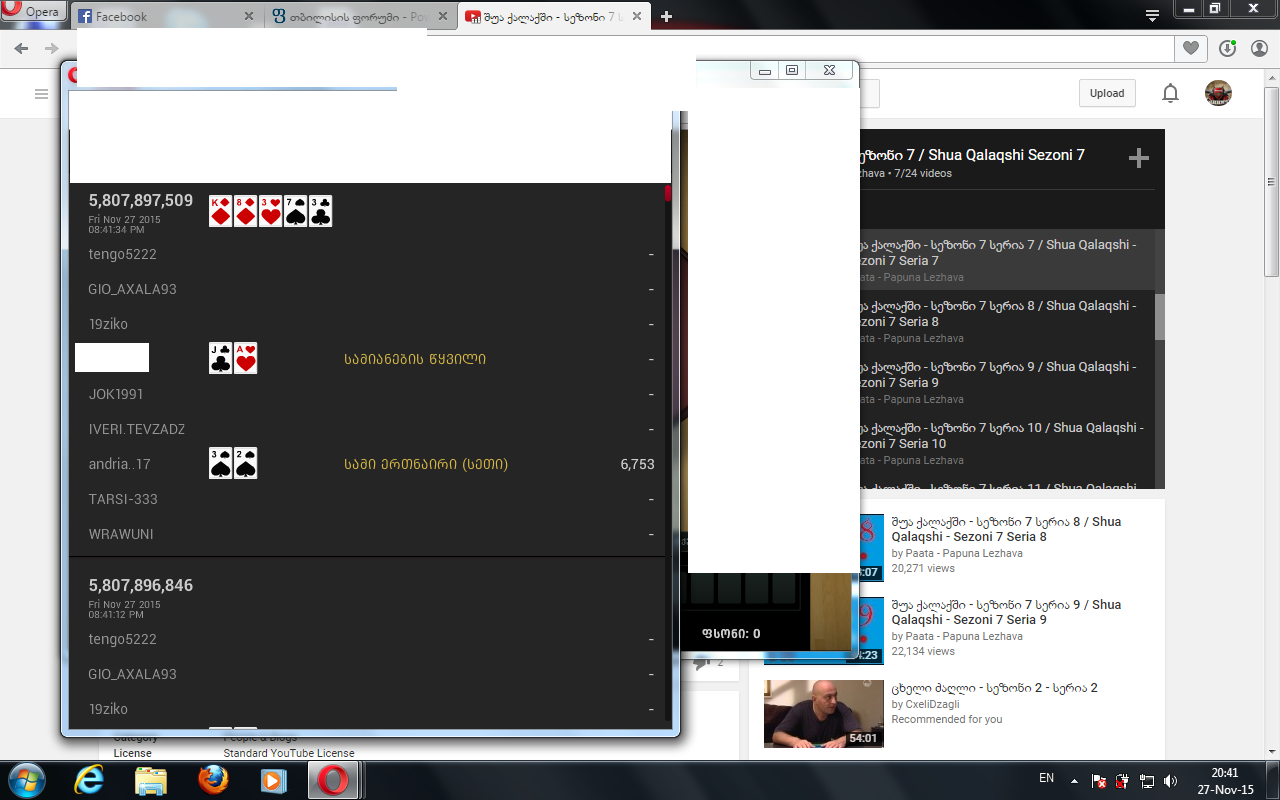Click andria..17's 2 of spades card

click(x=246, y=463)
